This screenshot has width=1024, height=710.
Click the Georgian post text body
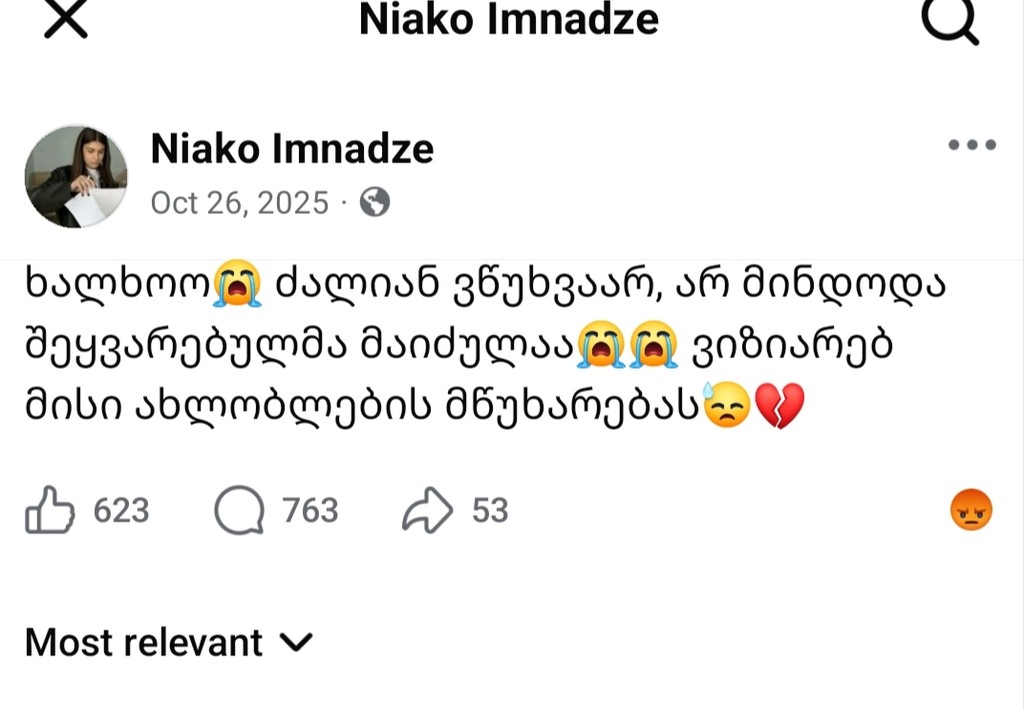click(x=480, y=347)
